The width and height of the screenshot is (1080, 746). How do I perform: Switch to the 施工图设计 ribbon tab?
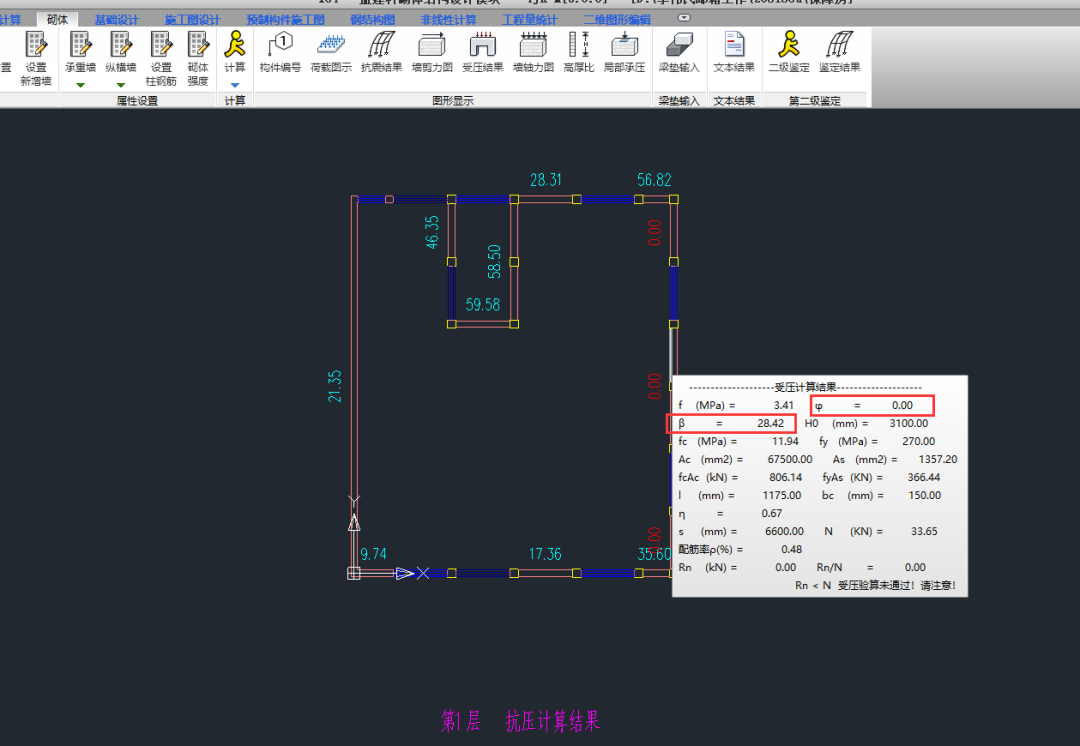click(x=192, y=20)
